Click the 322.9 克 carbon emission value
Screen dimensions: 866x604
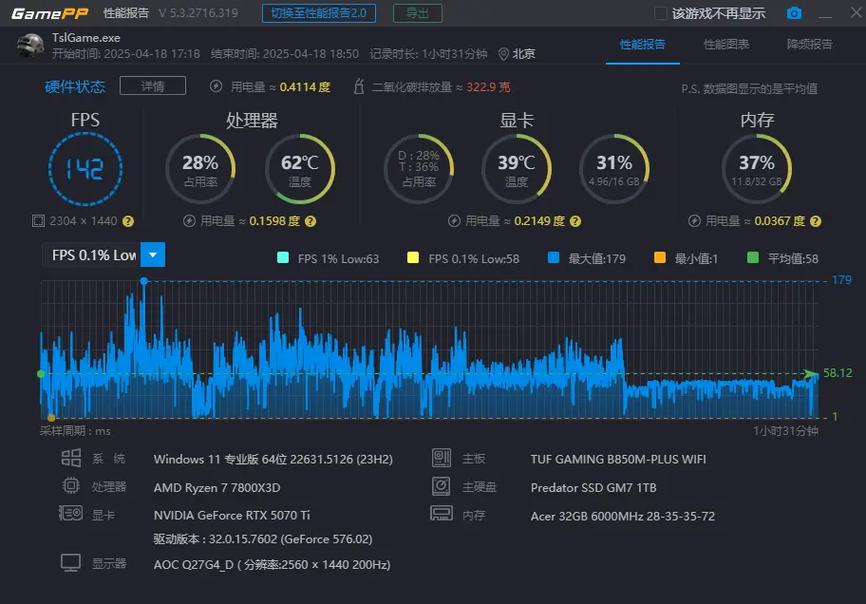pos(488,87)
